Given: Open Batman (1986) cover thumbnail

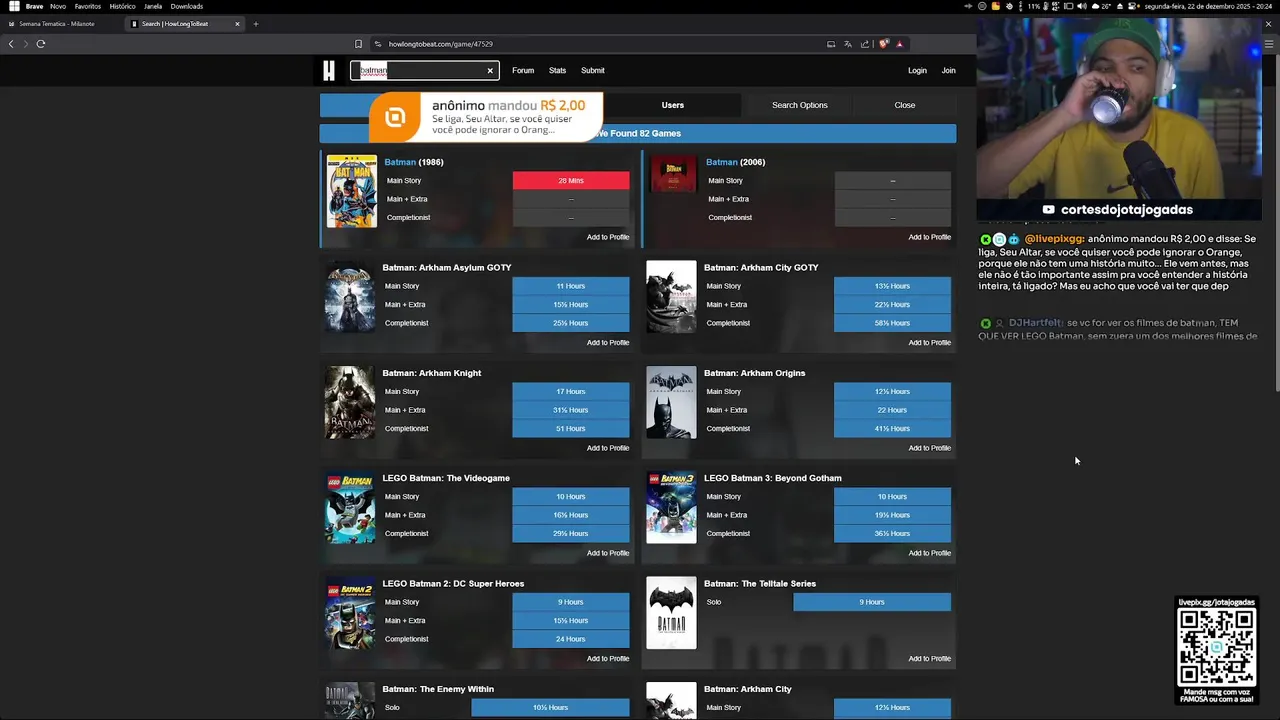Looking at the screenshot, I should [351, 191].
